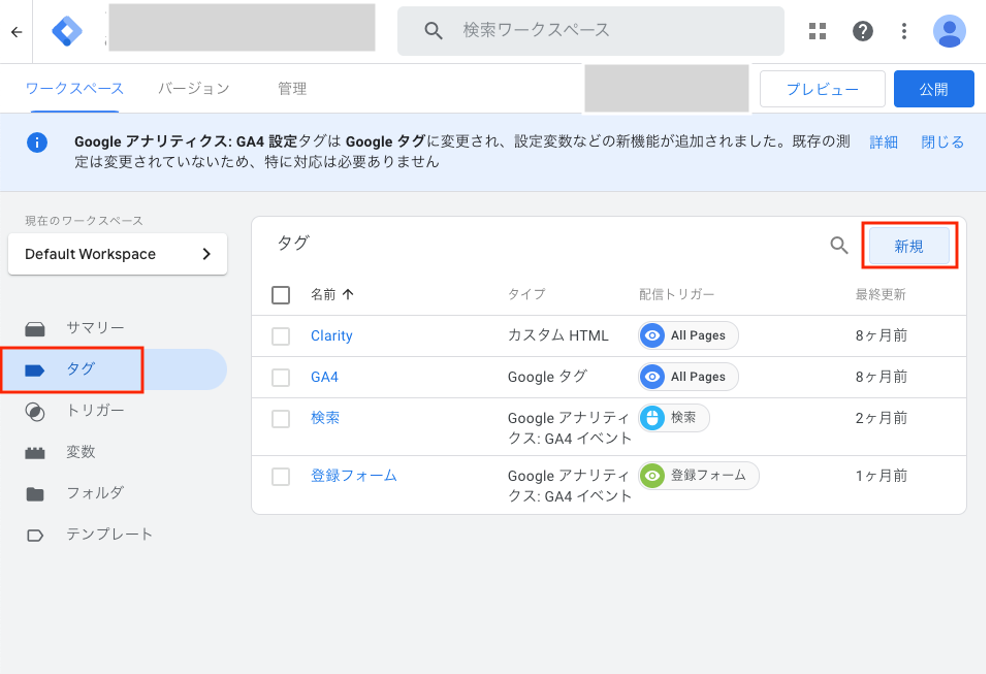Click the info icon in the banner

click(x=37, y=143)
